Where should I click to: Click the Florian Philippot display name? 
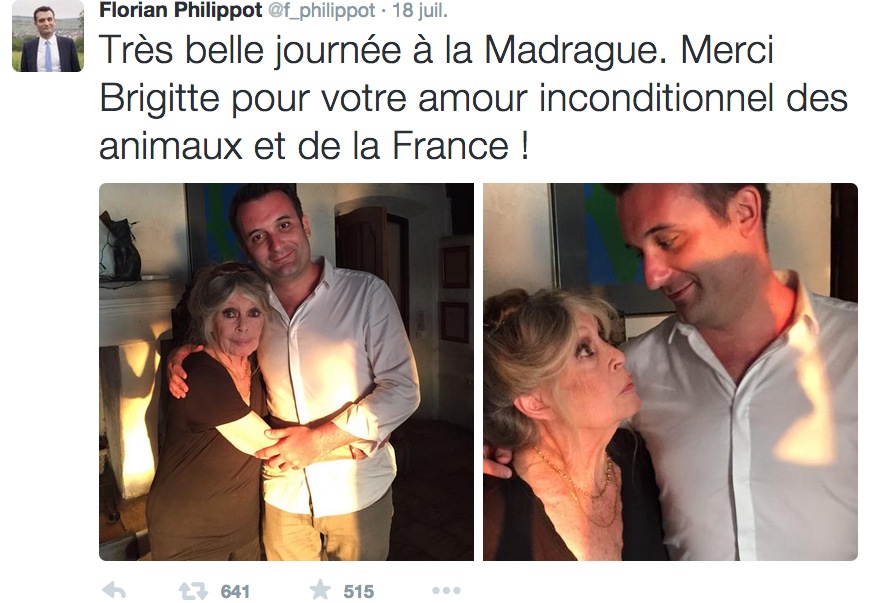(x=181, y=10)
